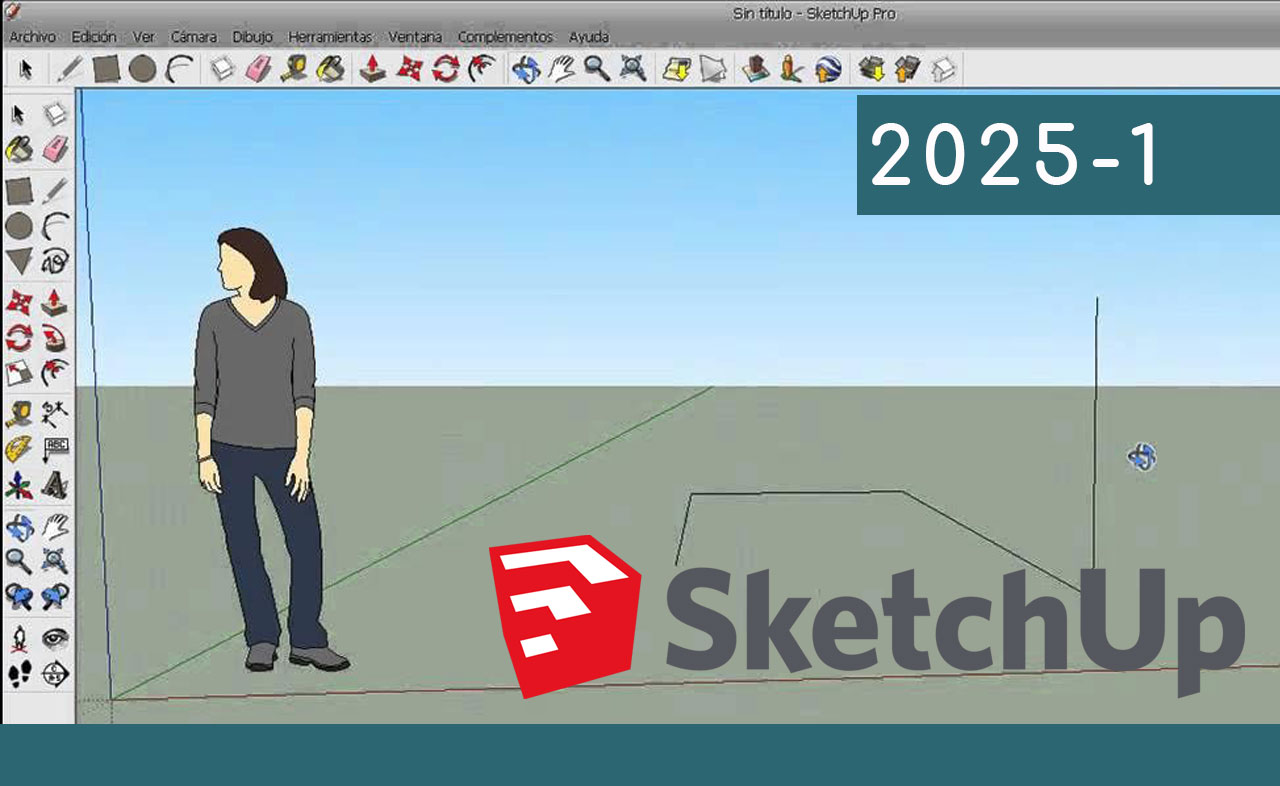Choose the Dimension tool
The width and height of the screenshot is (1280, 786).
tap(56, 410)
